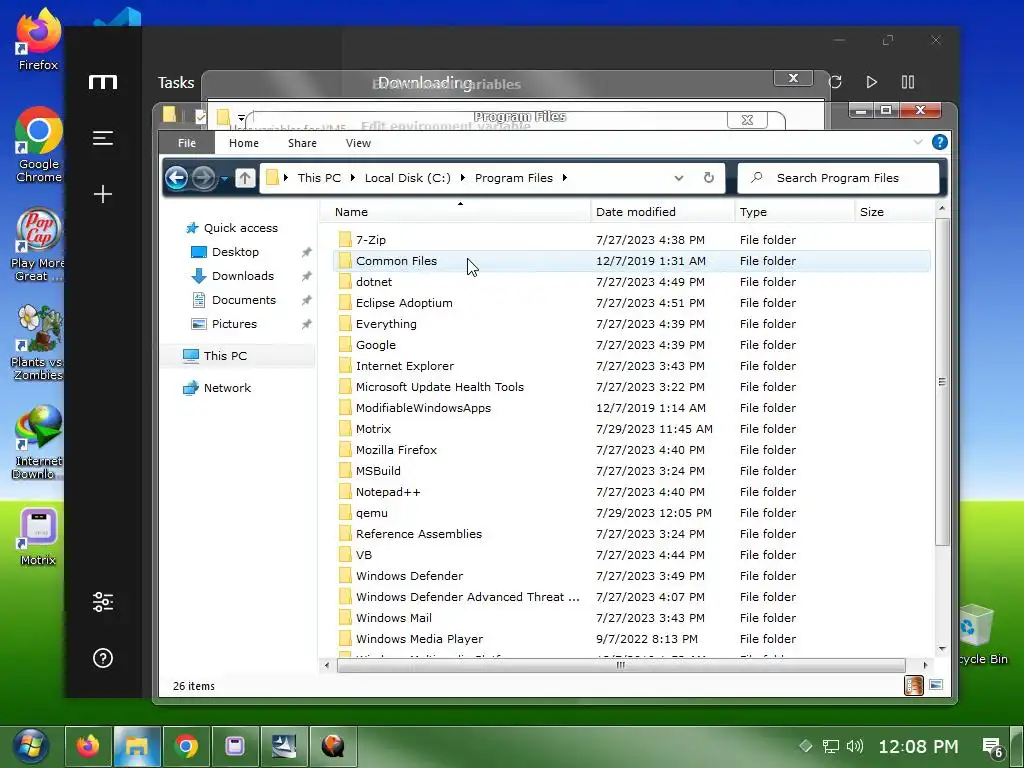
Task: Open Internet Download Manager desktop shortcut
Action: coord(38,442)
